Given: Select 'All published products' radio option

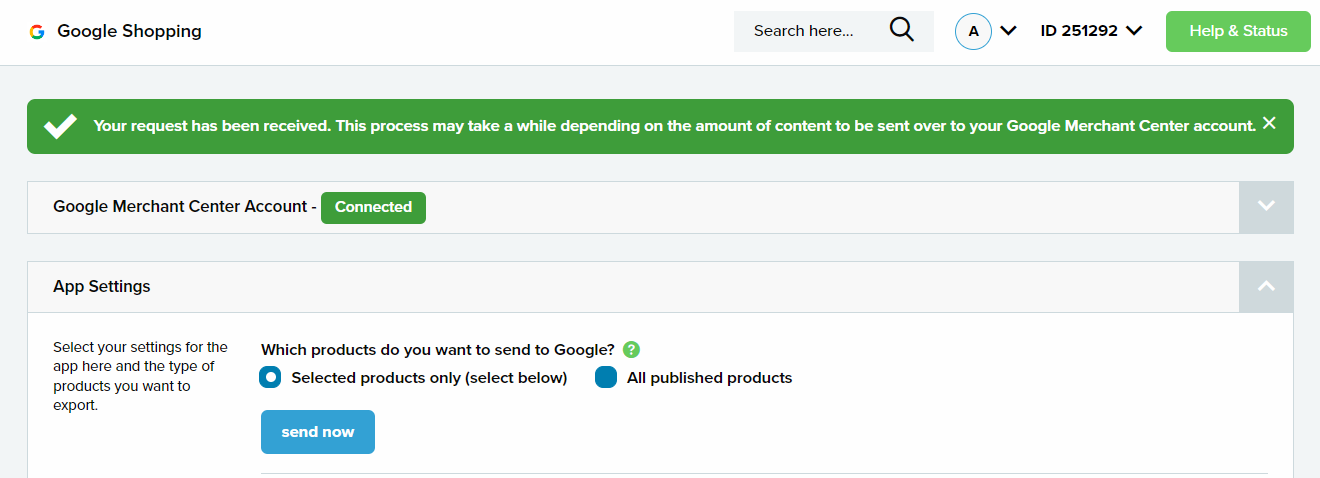Looking at the screenshot, I should [x=606, y=377].
